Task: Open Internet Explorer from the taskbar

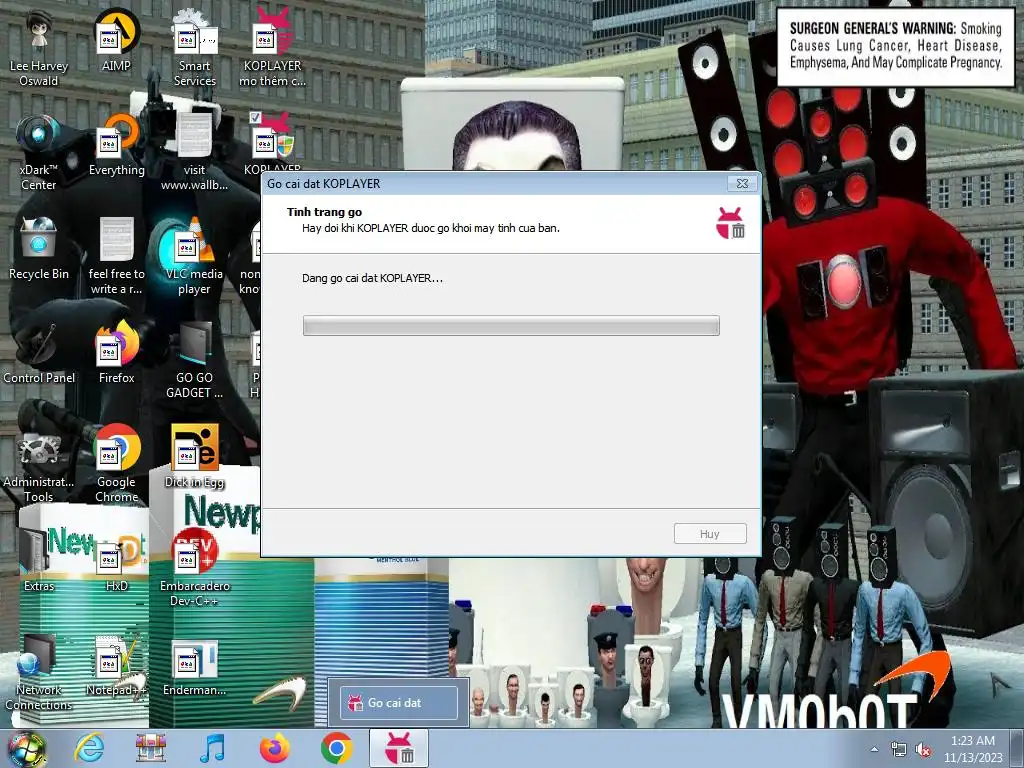Action: click(x=89, y=748)
